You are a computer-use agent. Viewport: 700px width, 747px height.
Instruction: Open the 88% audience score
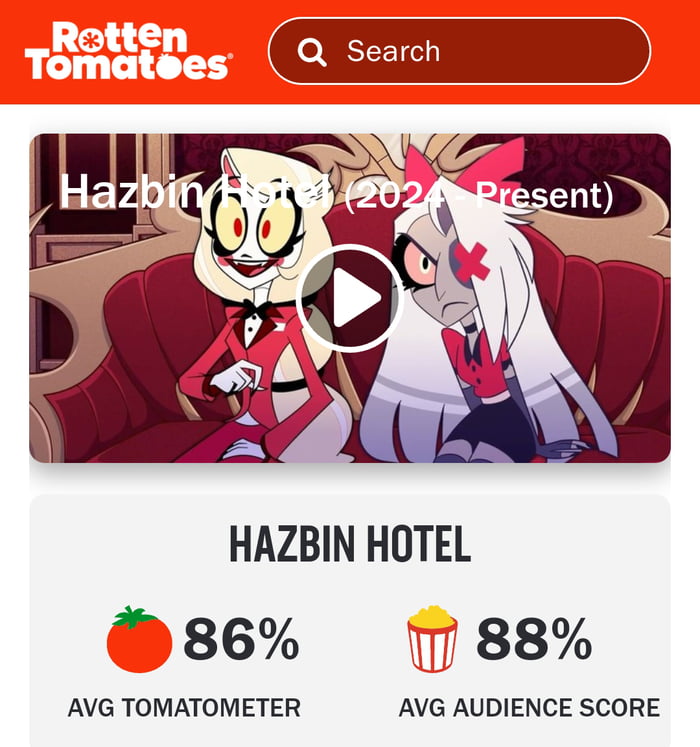[534, 638]
